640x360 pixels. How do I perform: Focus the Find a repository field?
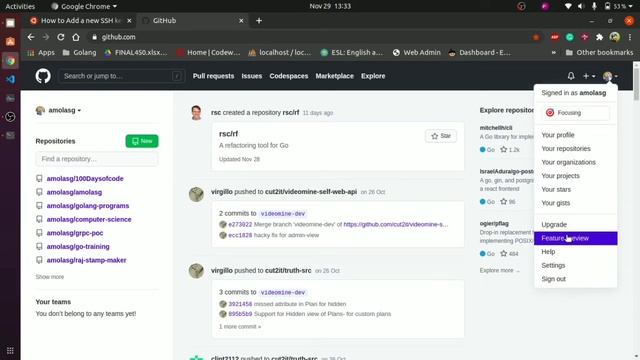97,159
